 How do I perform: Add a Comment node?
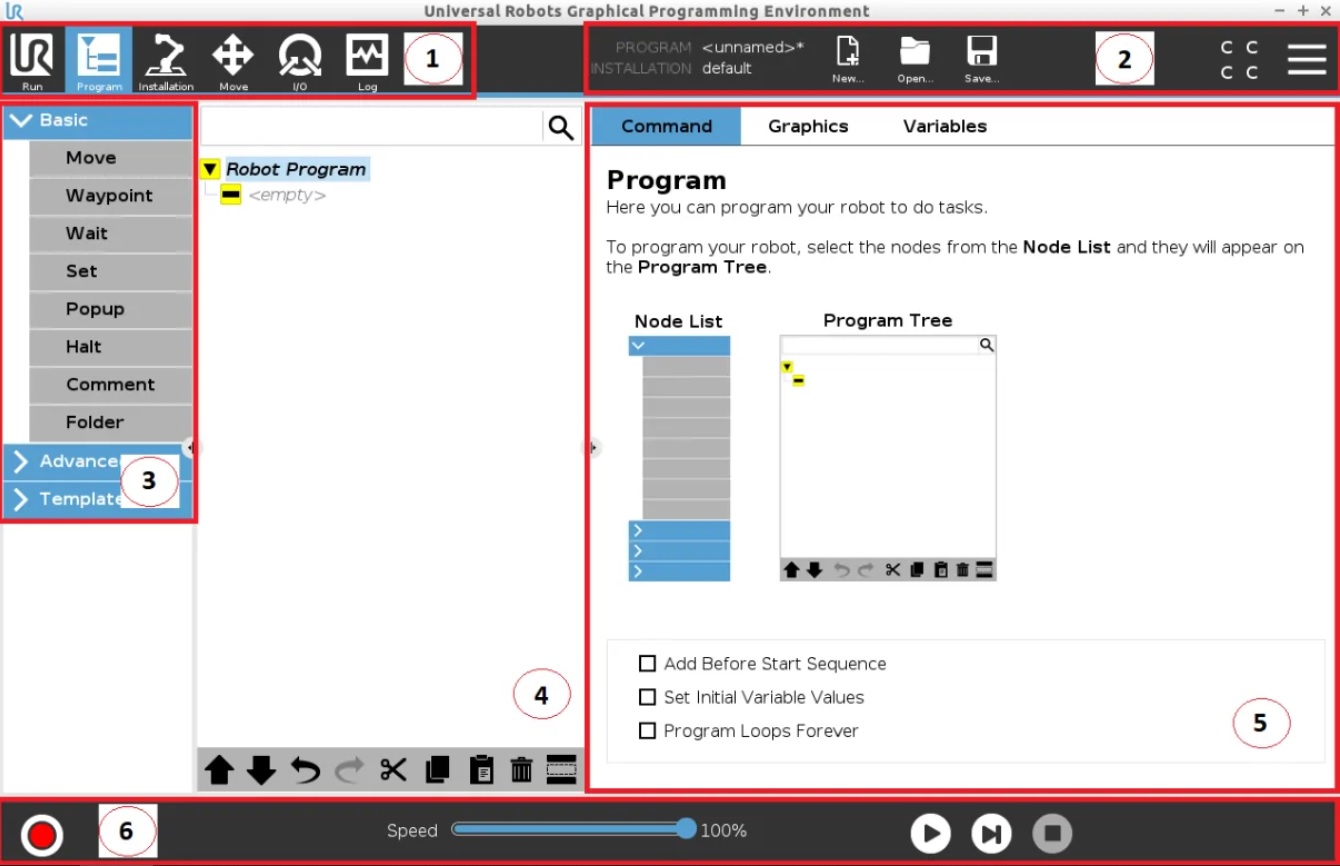(111, 385)
